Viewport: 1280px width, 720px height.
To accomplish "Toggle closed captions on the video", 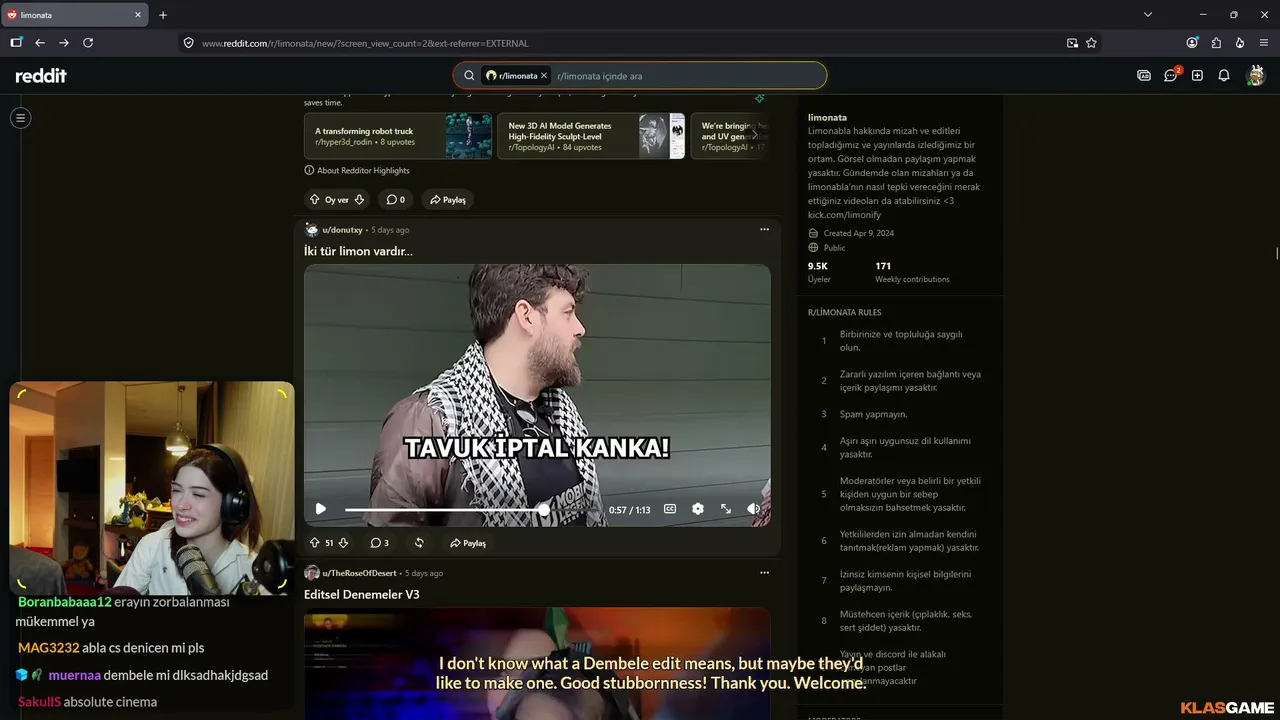I will (670, 509).
